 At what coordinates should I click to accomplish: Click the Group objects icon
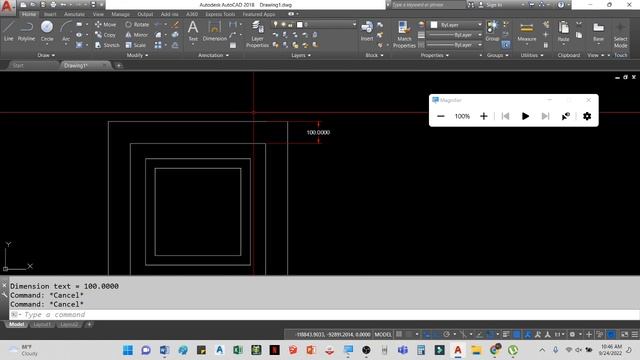coord(492,31)
